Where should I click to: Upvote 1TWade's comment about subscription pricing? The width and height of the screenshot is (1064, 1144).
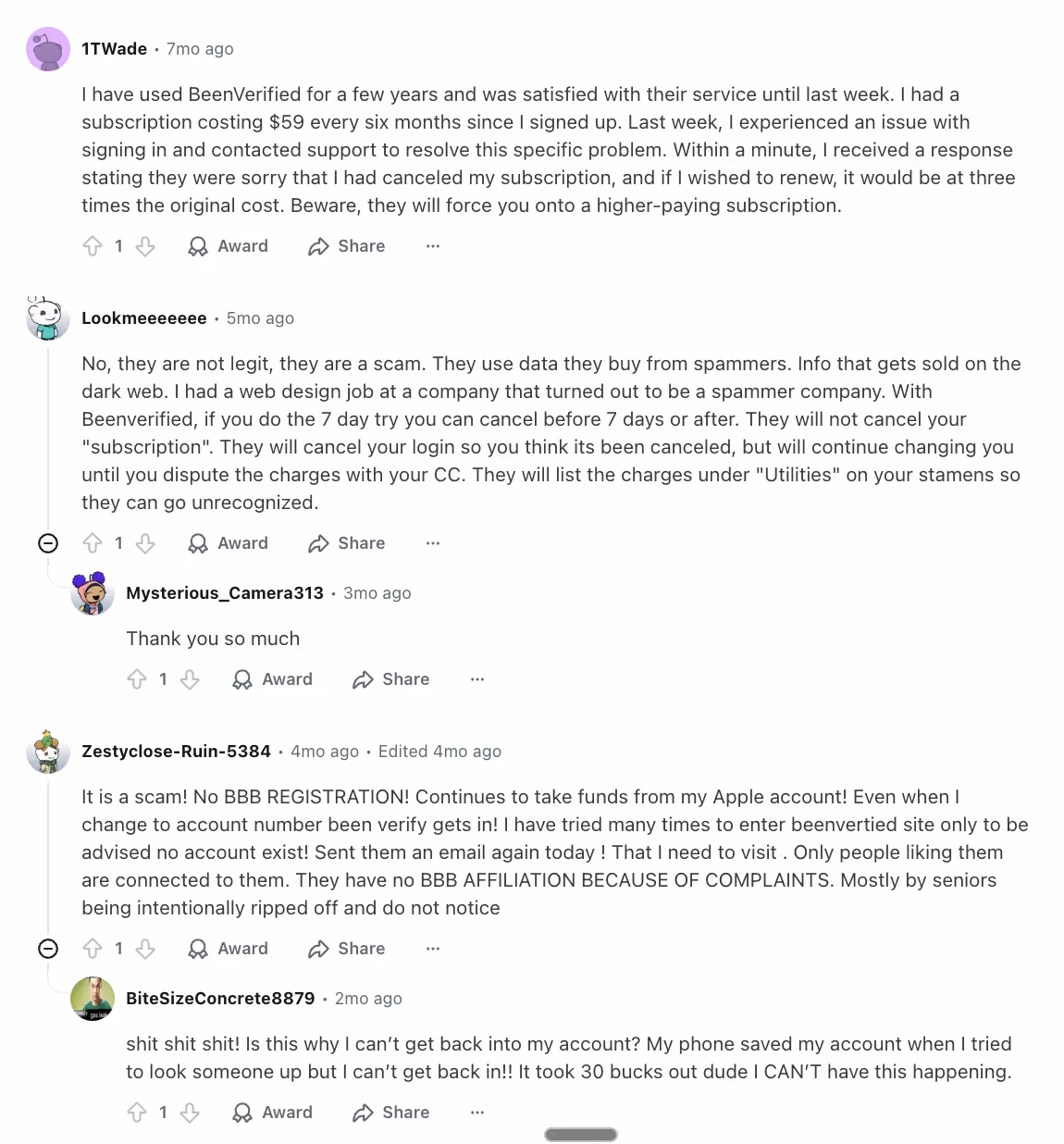coord(93,246)
